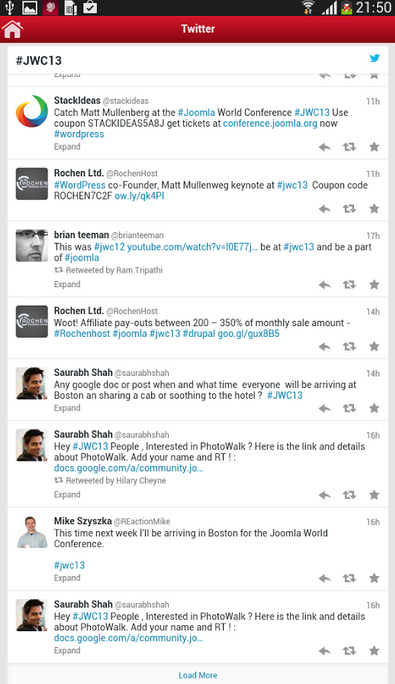Open the Twitter bird icon beside #JWC13

tap(374, 58)
